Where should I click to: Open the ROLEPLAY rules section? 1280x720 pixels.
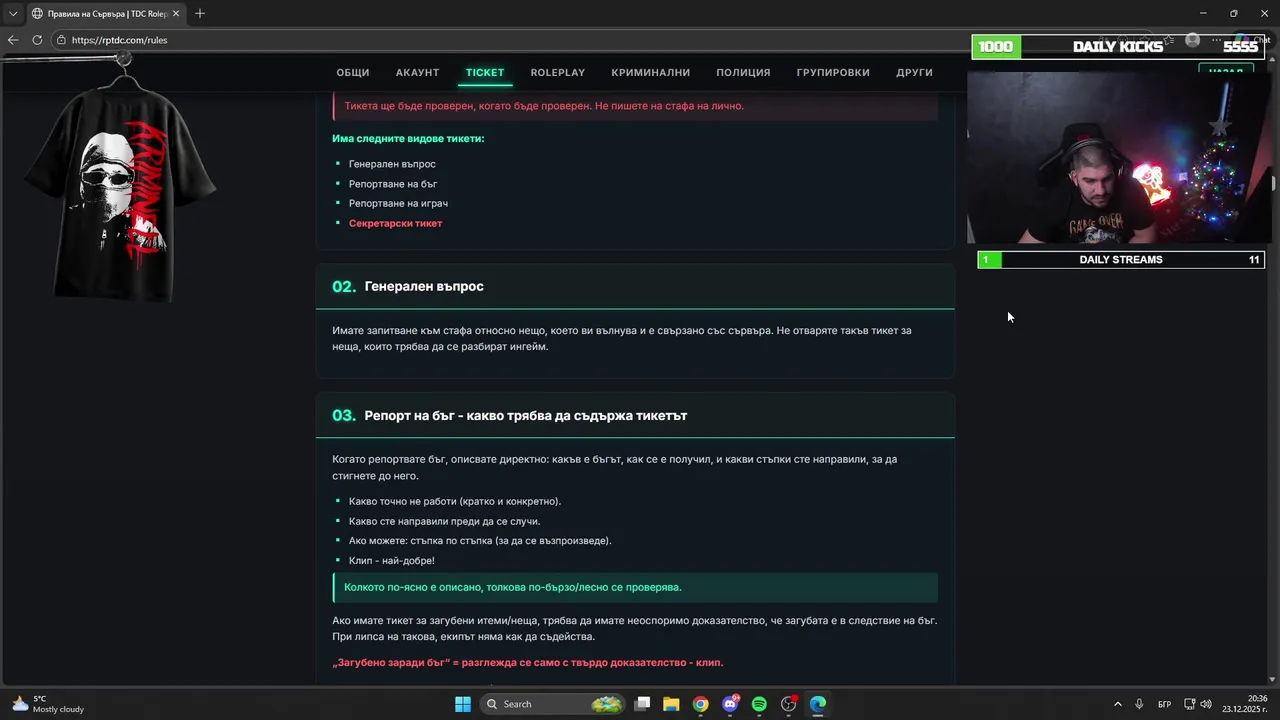coord(558,72)
